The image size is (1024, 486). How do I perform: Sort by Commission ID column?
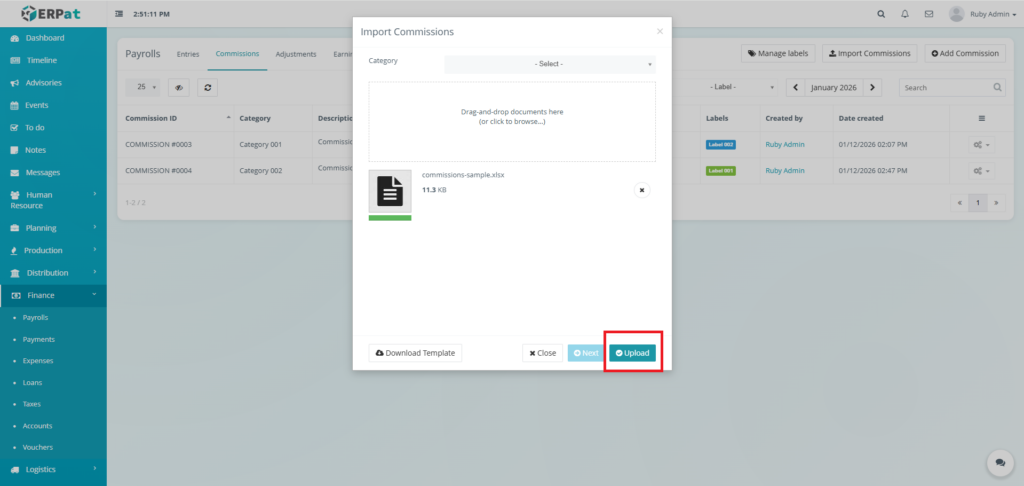tap(176, 118)
